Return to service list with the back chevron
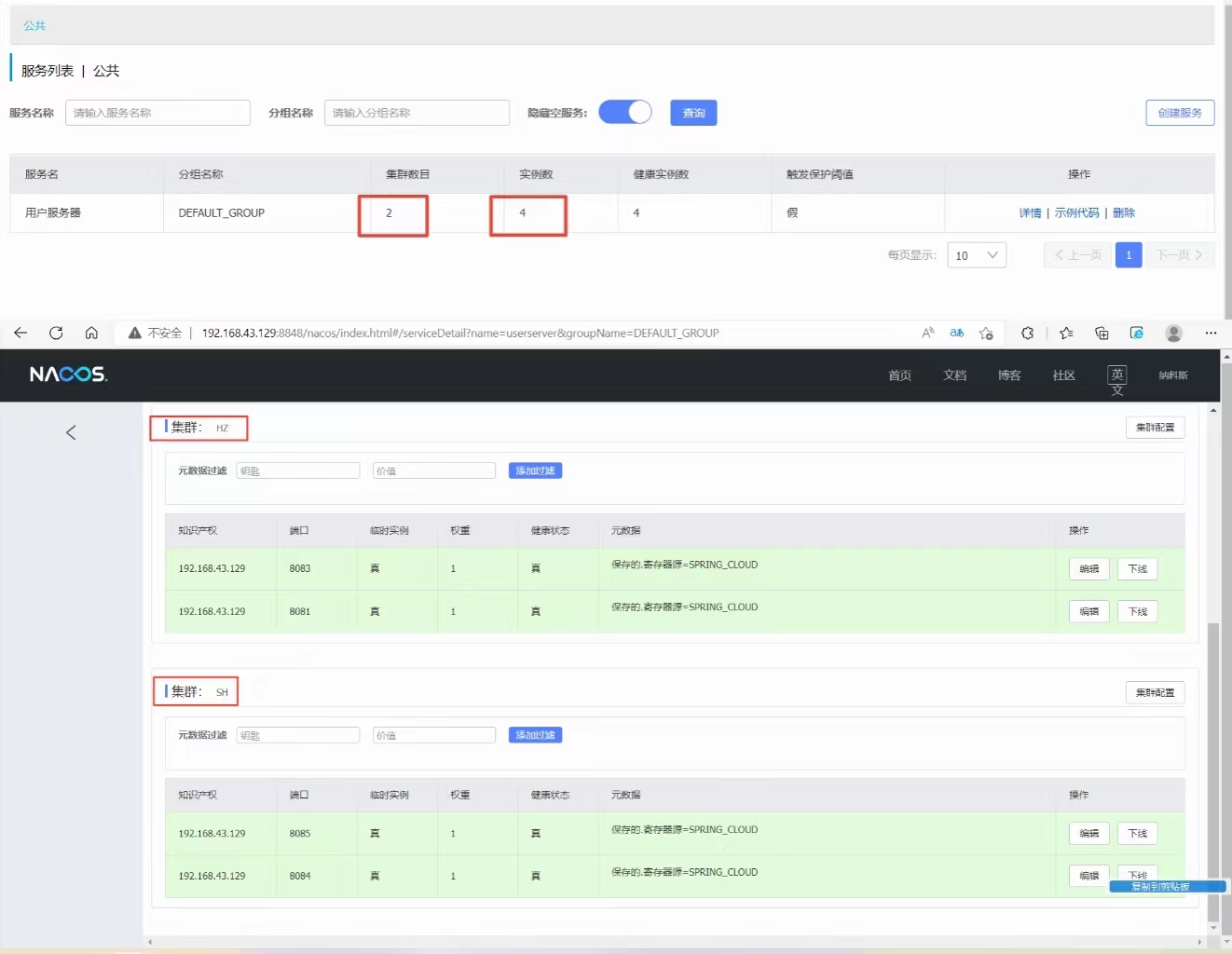This screenshot has height=954, width=1232. (x=71, y=432)
